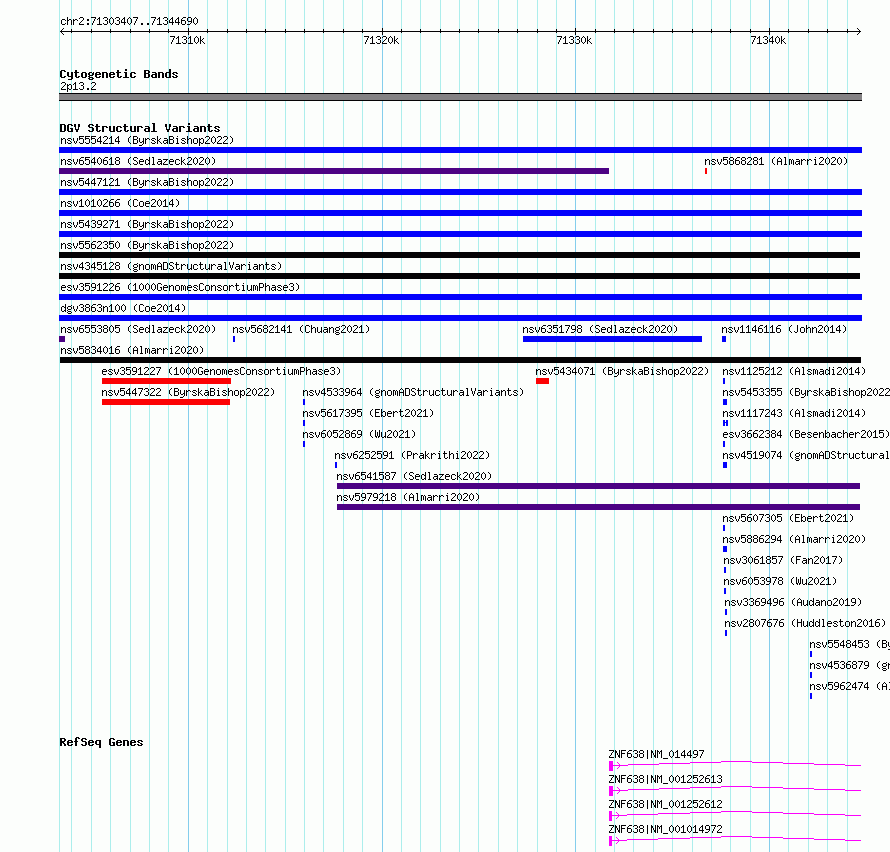Click the 71330k ruler tick label
The width and height of the screenshot is (890, 852).
coord(574,40)
